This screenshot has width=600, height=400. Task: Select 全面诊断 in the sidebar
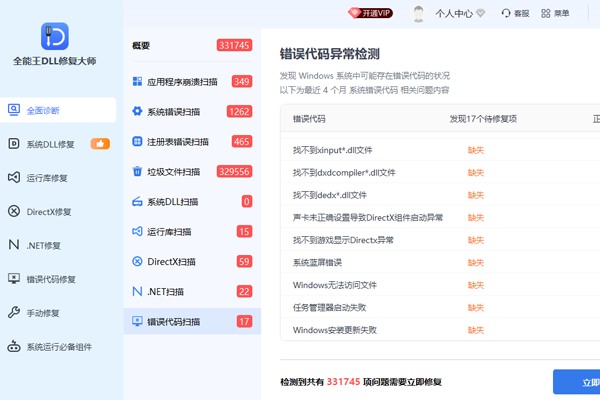point(57,110)
